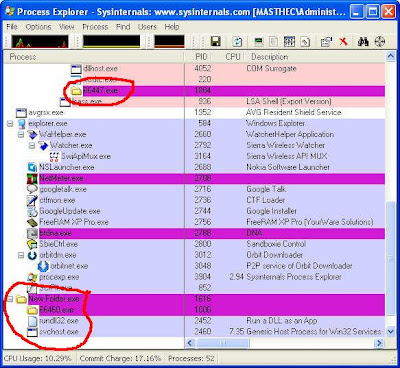Image resolution: width=400 pixels, height=368 pixels.
Task: Collapse the WaHelper.exe tree node
Action: click(21, 135)
